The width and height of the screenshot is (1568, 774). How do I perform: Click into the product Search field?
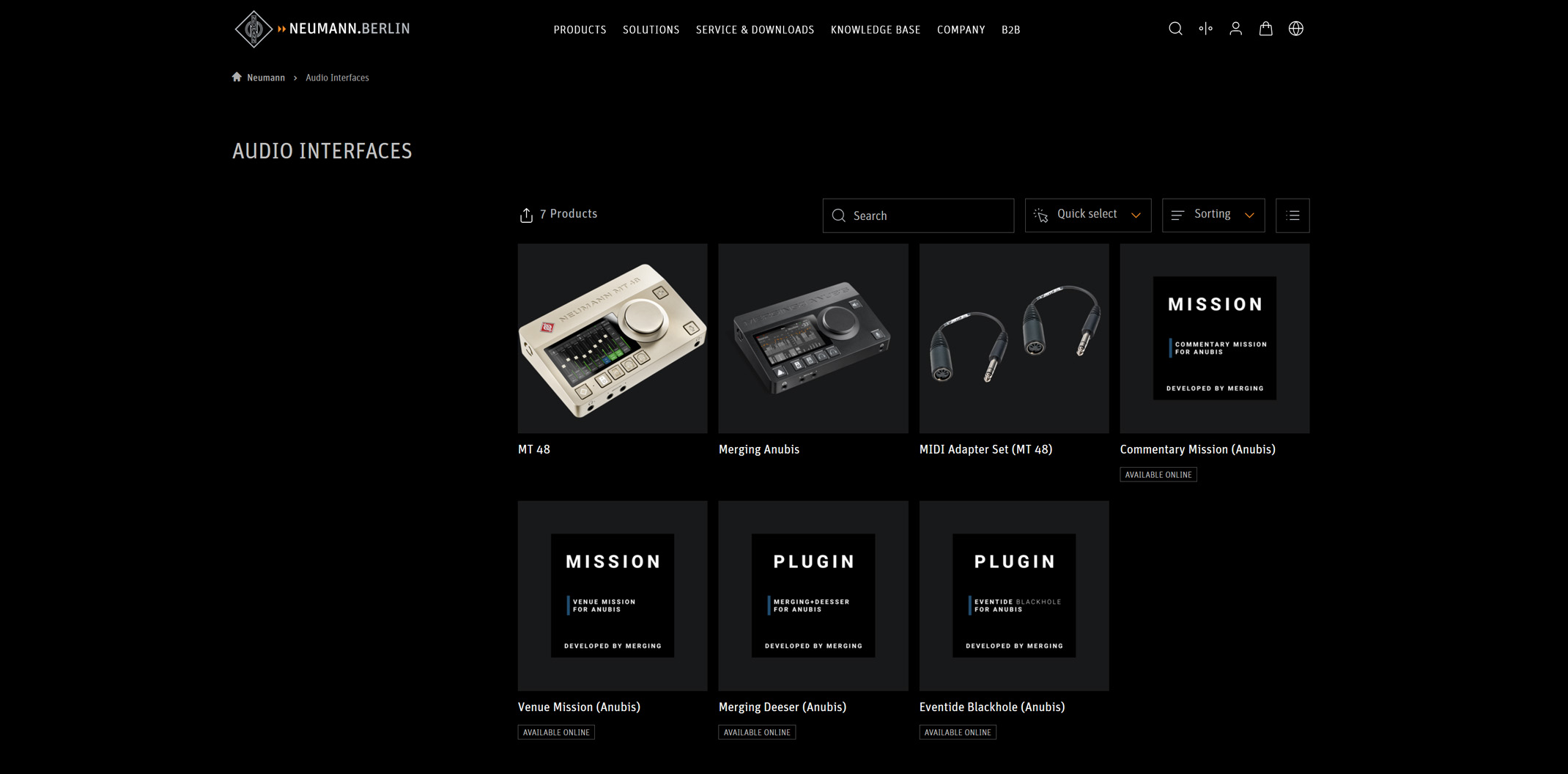point(918,215)
